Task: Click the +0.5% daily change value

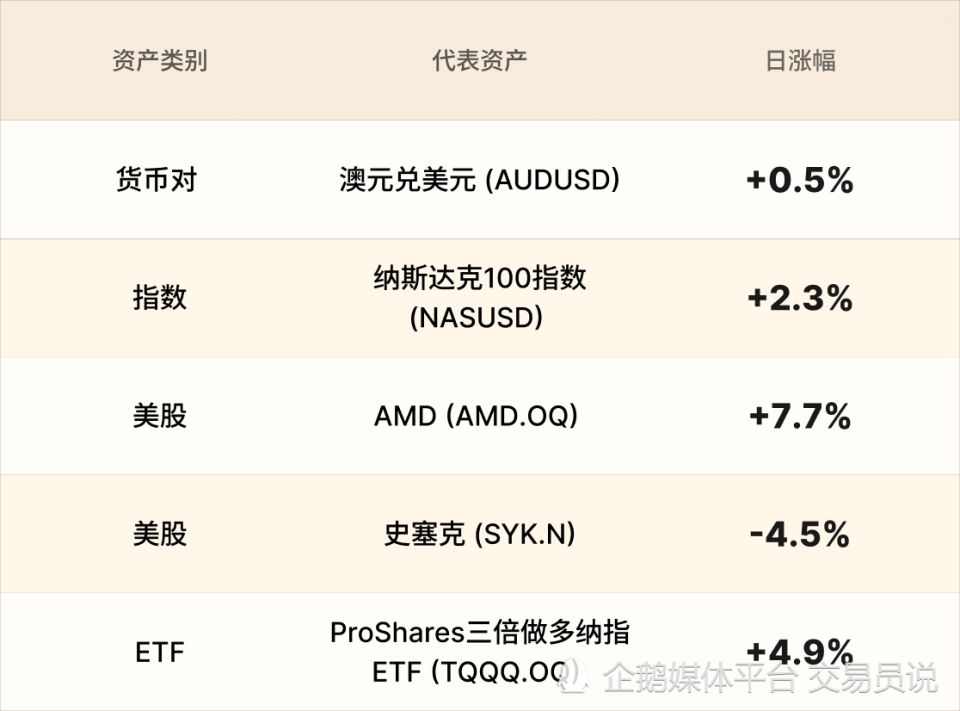Action: (x=800, y=180)
